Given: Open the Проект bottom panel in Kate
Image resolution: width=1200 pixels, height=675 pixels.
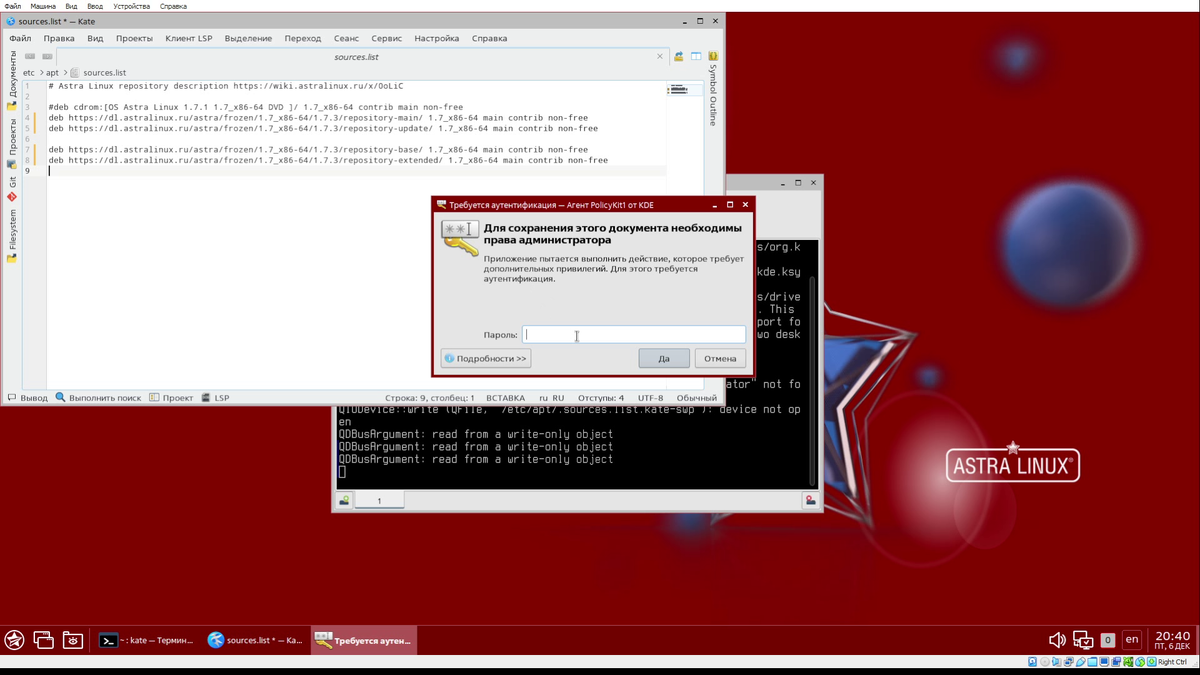Looking at the screenshot, I should point(171,398).
